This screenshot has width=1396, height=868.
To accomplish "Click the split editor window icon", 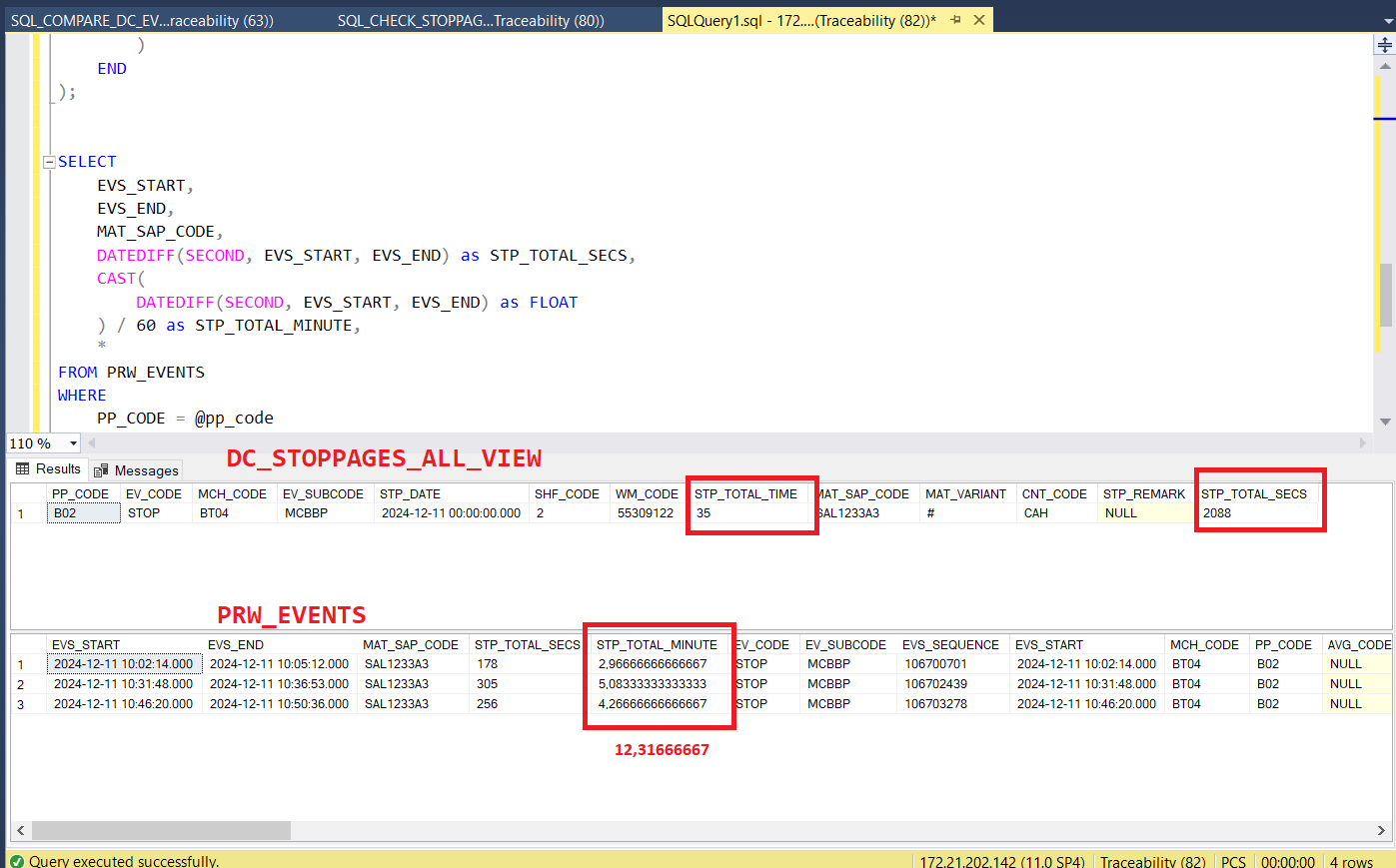I will 1385,45.
